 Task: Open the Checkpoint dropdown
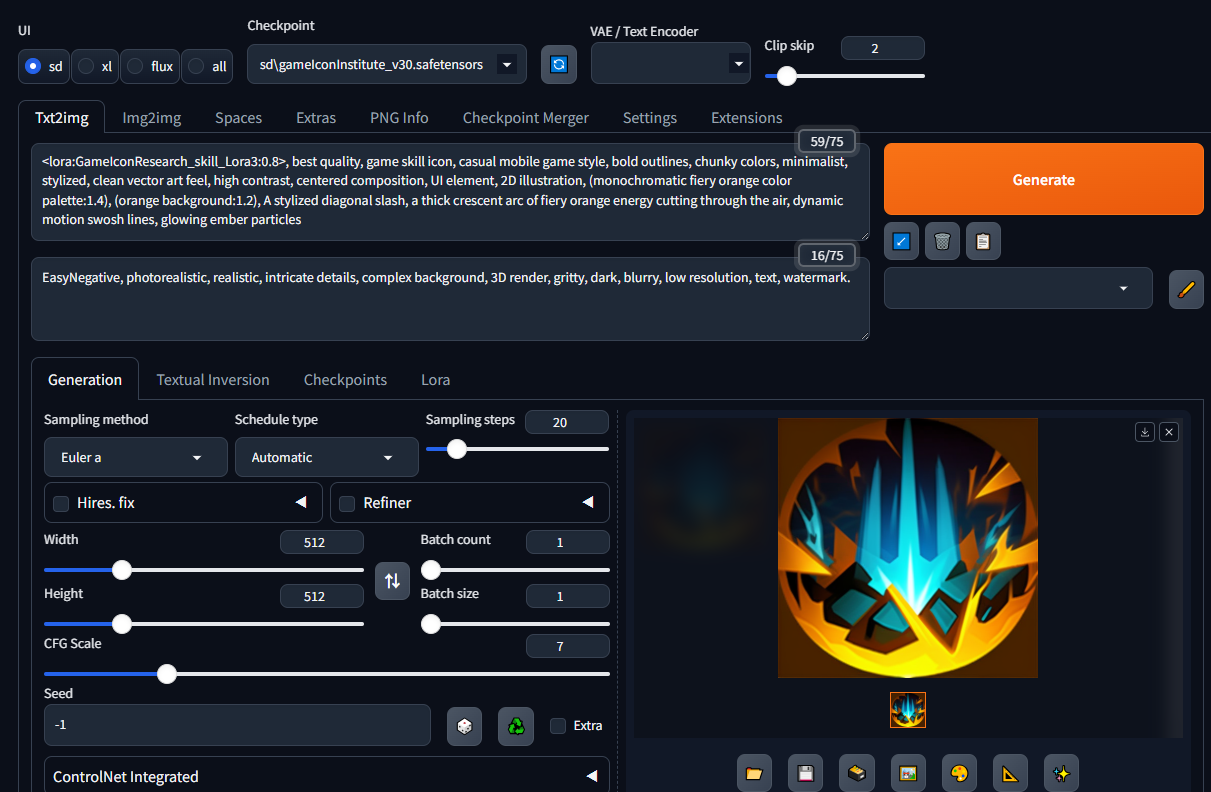click(x=387, y=64)
